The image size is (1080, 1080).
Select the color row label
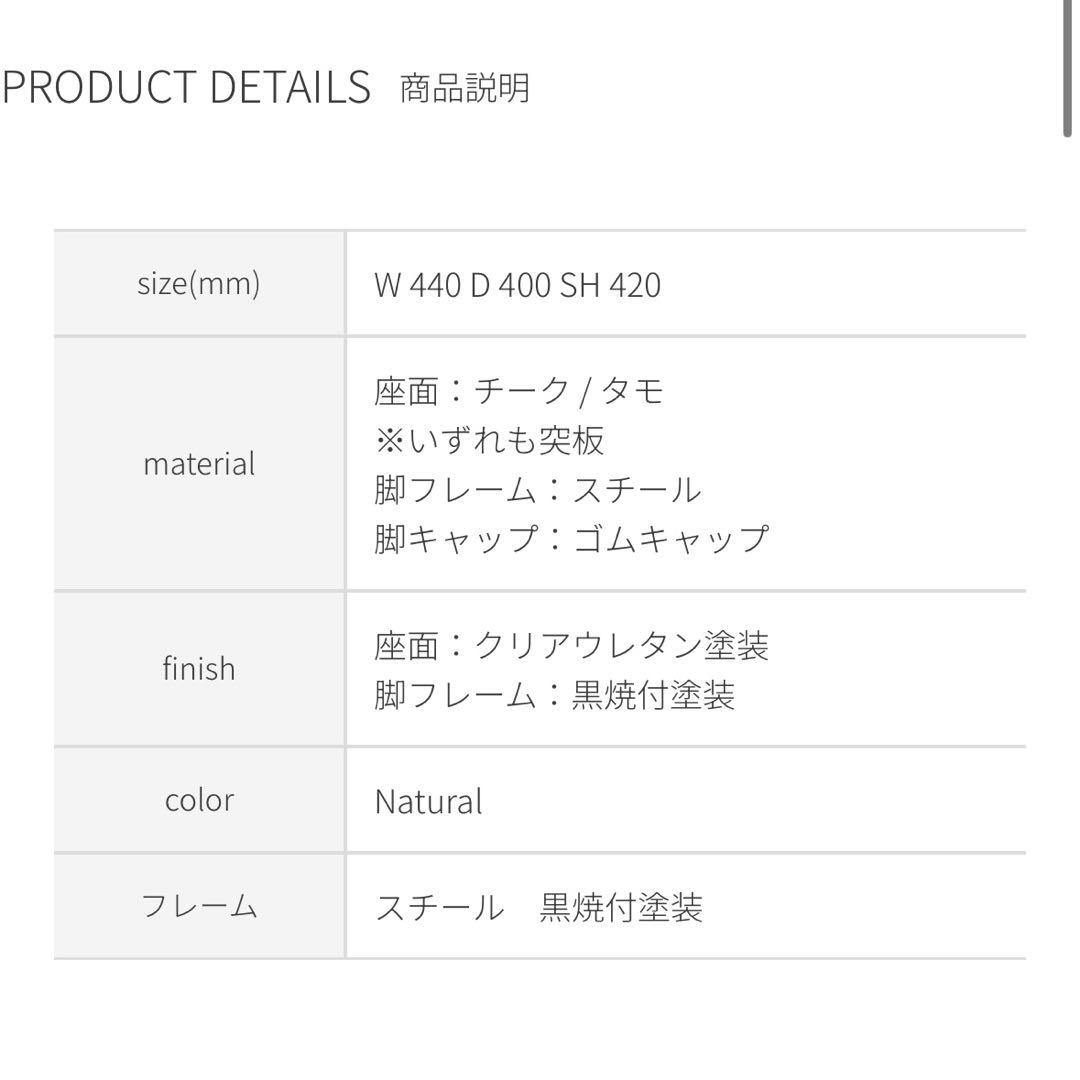[x=198, y=800]
